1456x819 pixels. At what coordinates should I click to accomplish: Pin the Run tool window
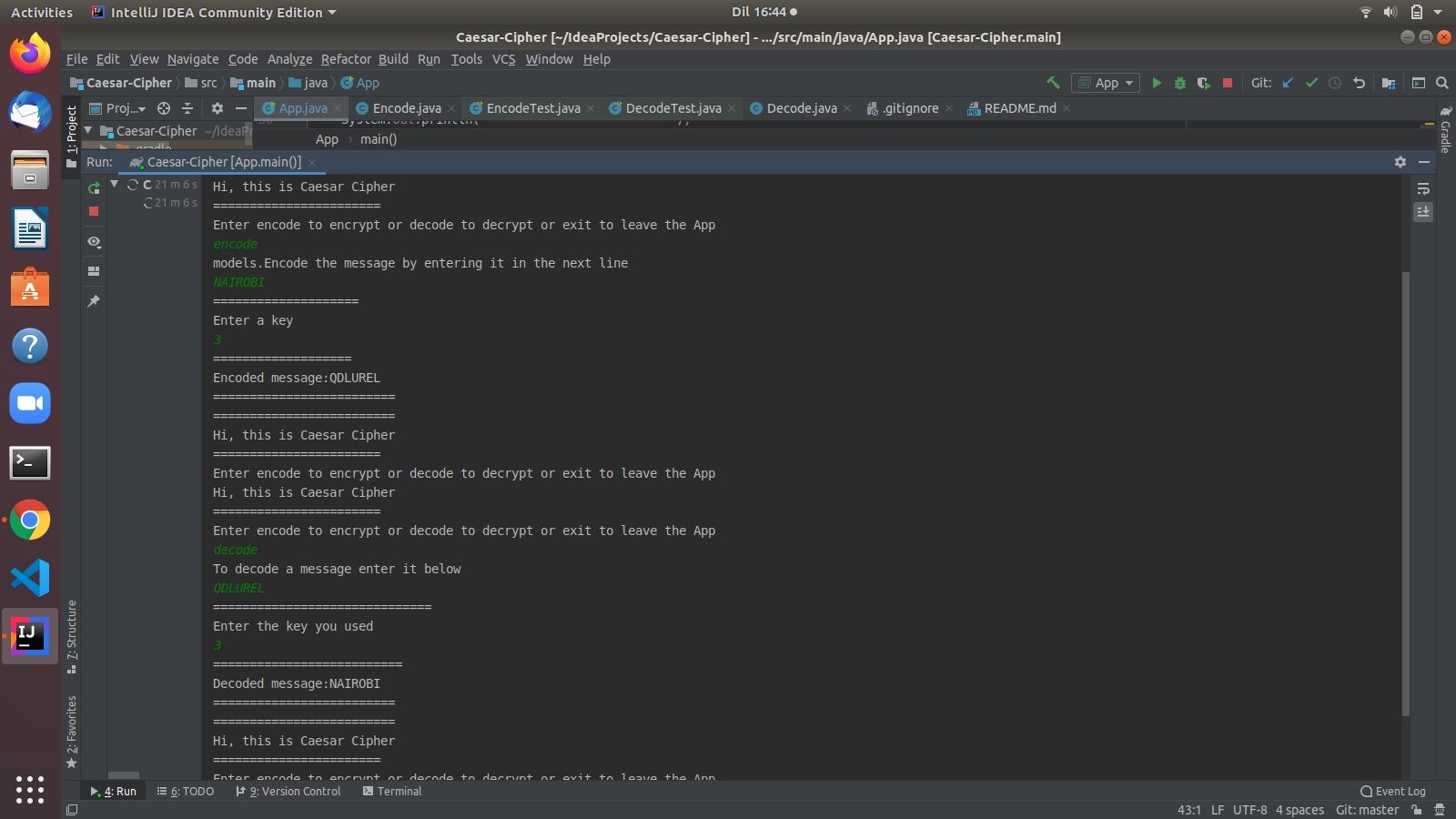(x=93, y=300)
